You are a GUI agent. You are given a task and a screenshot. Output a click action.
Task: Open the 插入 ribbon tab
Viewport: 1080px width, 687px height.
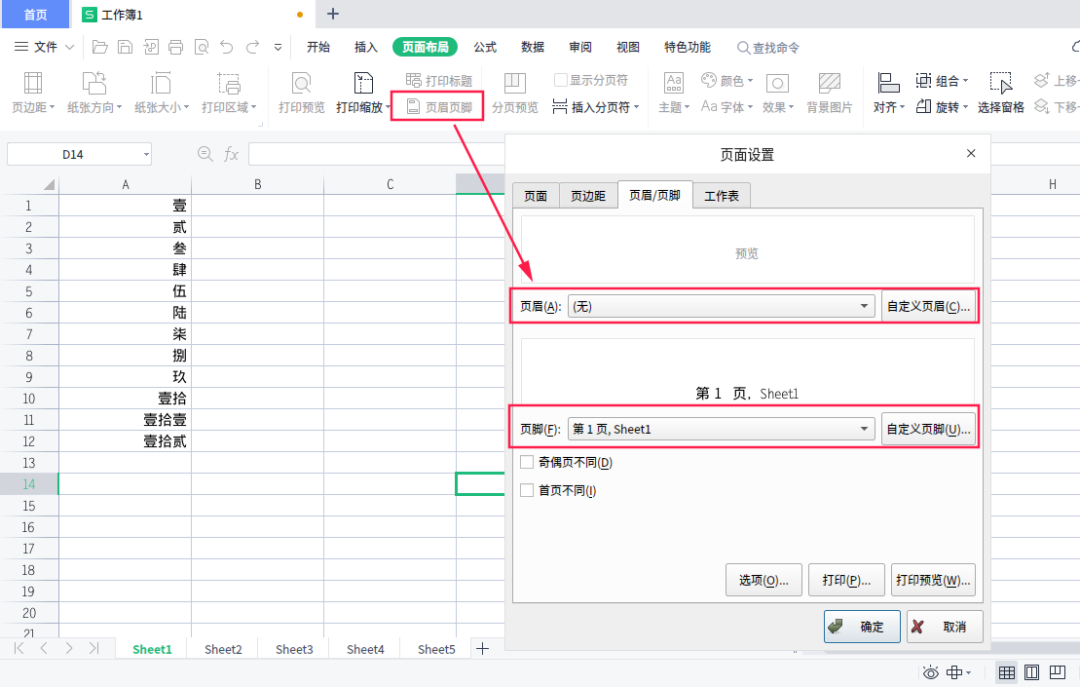pyautogui.click(x=366, y=47)
